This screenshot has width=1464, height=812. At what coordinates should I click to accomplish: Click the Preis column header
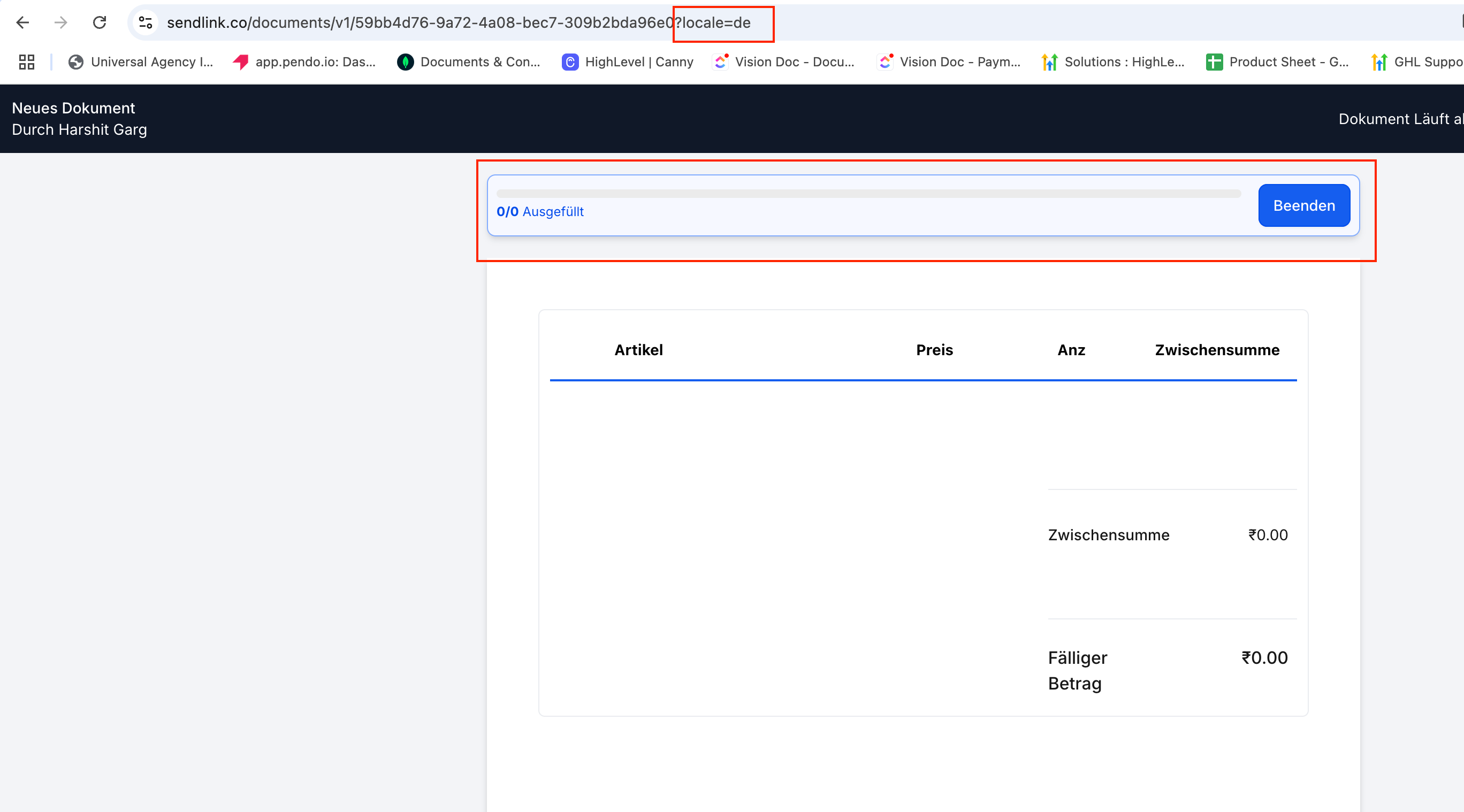[x=934, y=350]
